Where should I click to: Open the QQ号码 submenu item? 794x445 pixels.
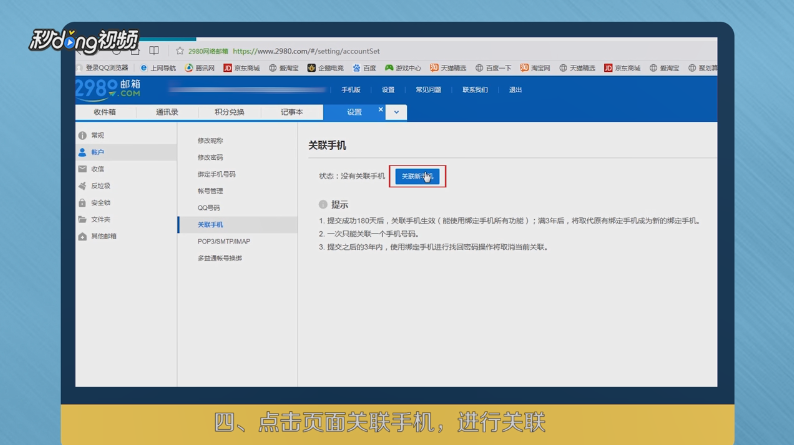point(209,208)
